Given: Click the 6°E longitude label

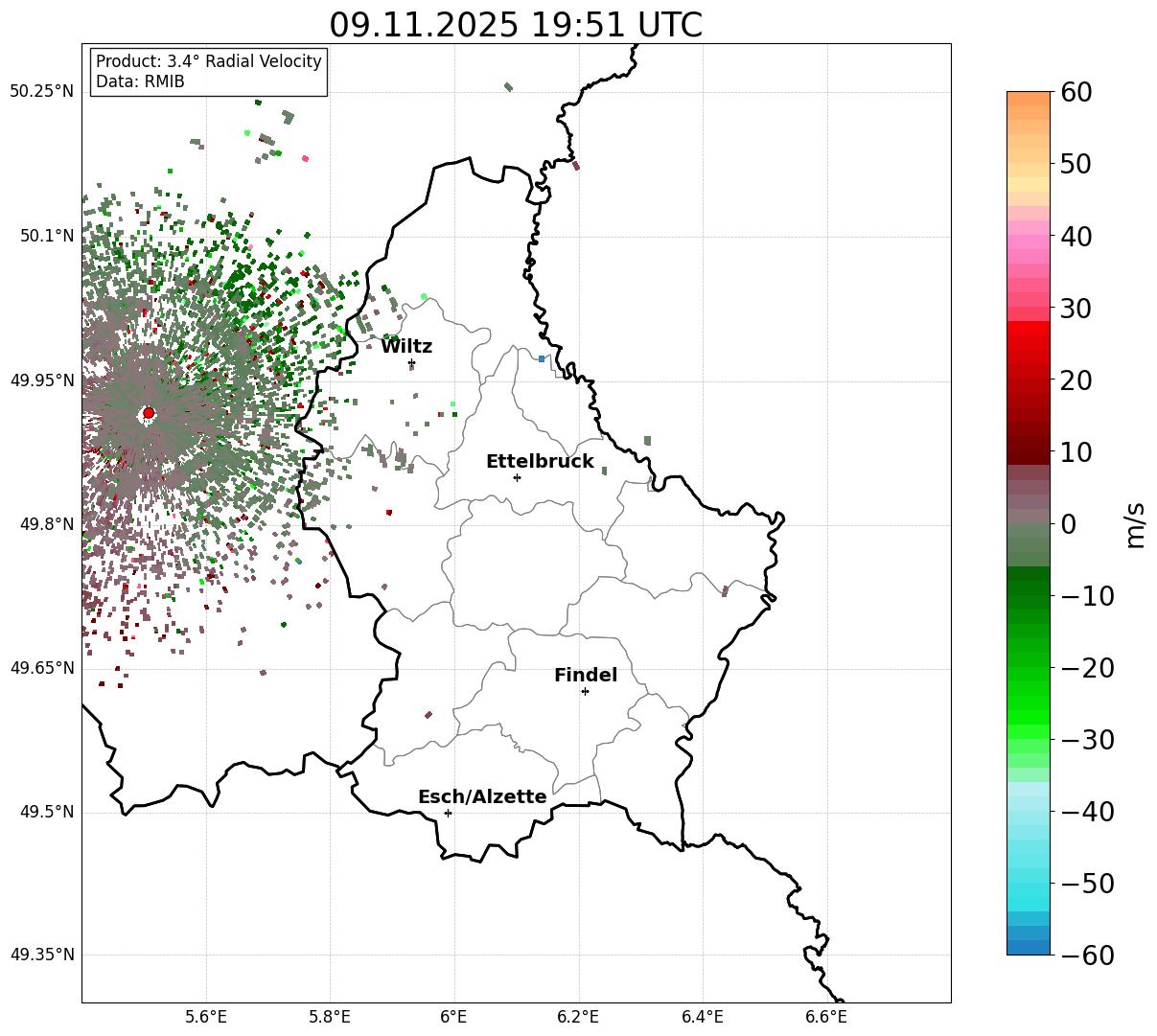Looking at the screenshot, I should tap(453, 1017).
